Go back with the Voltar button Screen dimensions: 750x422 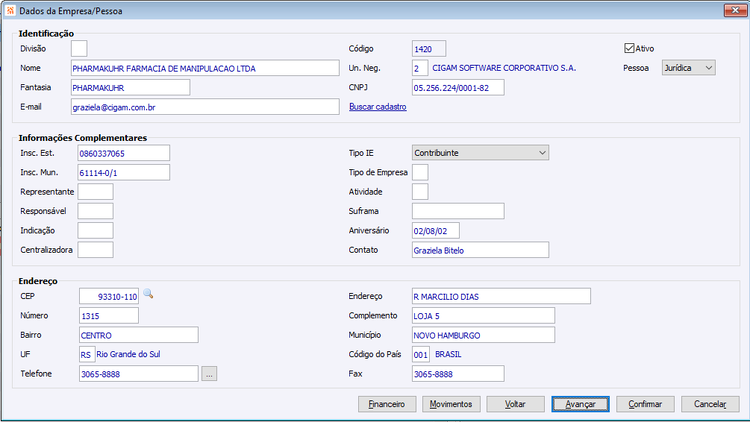pyautogui.click(x=515, y=404)
